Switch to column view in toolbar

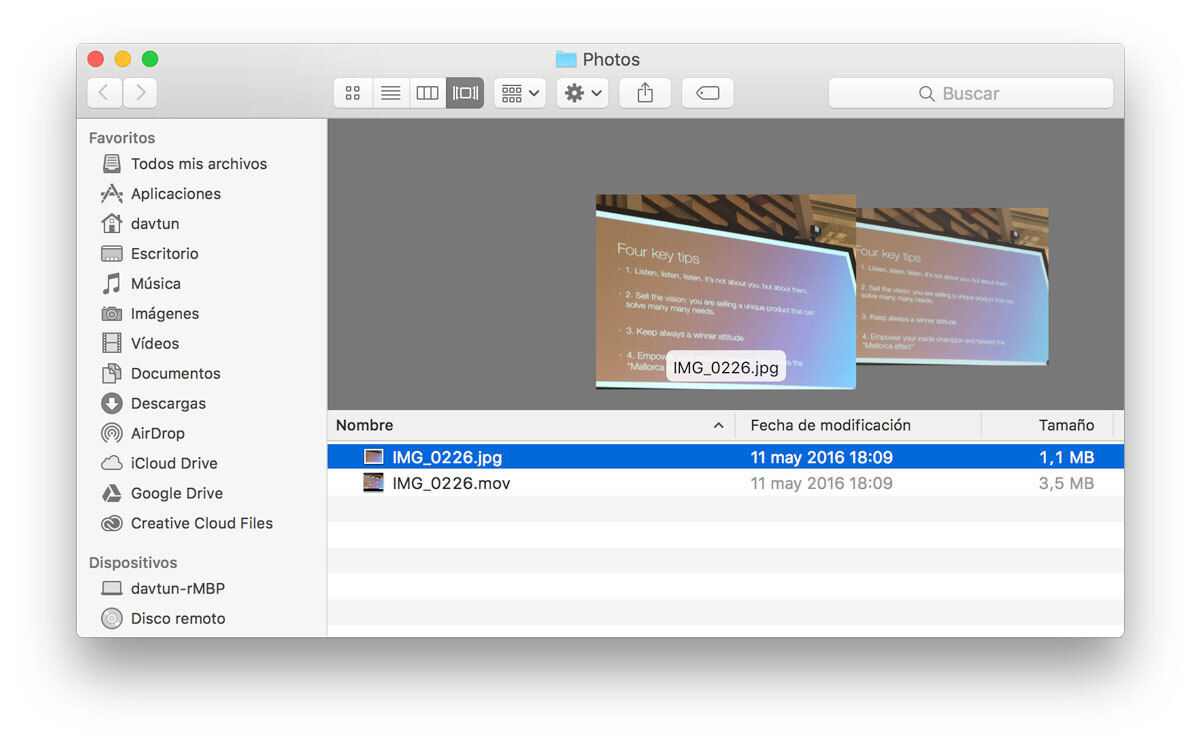pos(427,93)
